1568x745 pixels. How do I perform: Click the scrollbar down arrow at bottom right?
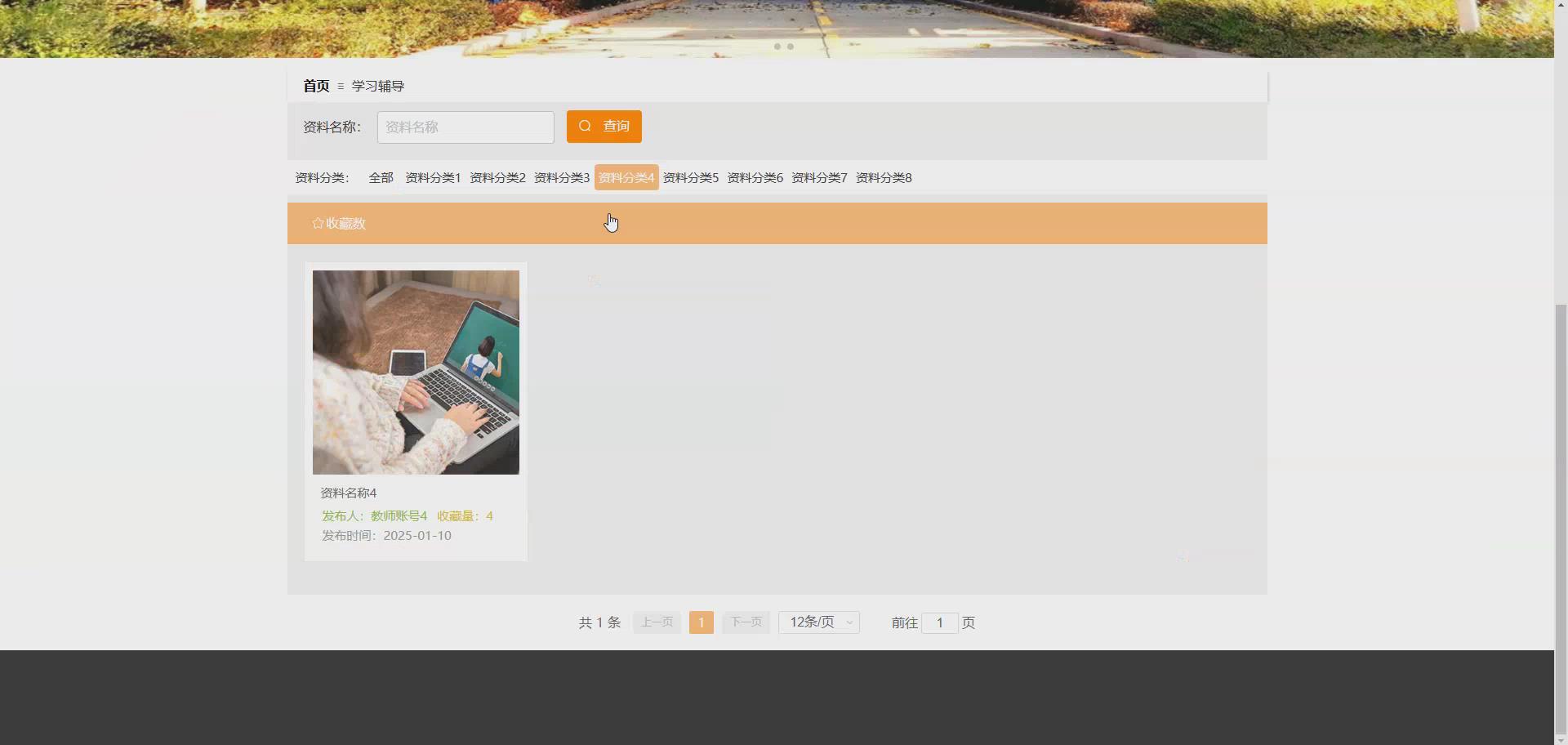point(1561,741)
